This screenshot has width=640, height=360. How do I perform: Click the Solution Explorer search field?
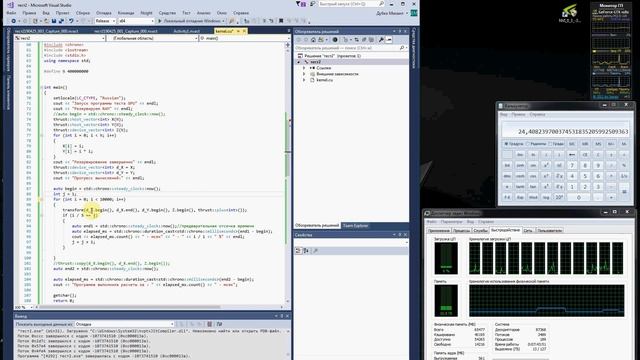(x=350, y=48)
